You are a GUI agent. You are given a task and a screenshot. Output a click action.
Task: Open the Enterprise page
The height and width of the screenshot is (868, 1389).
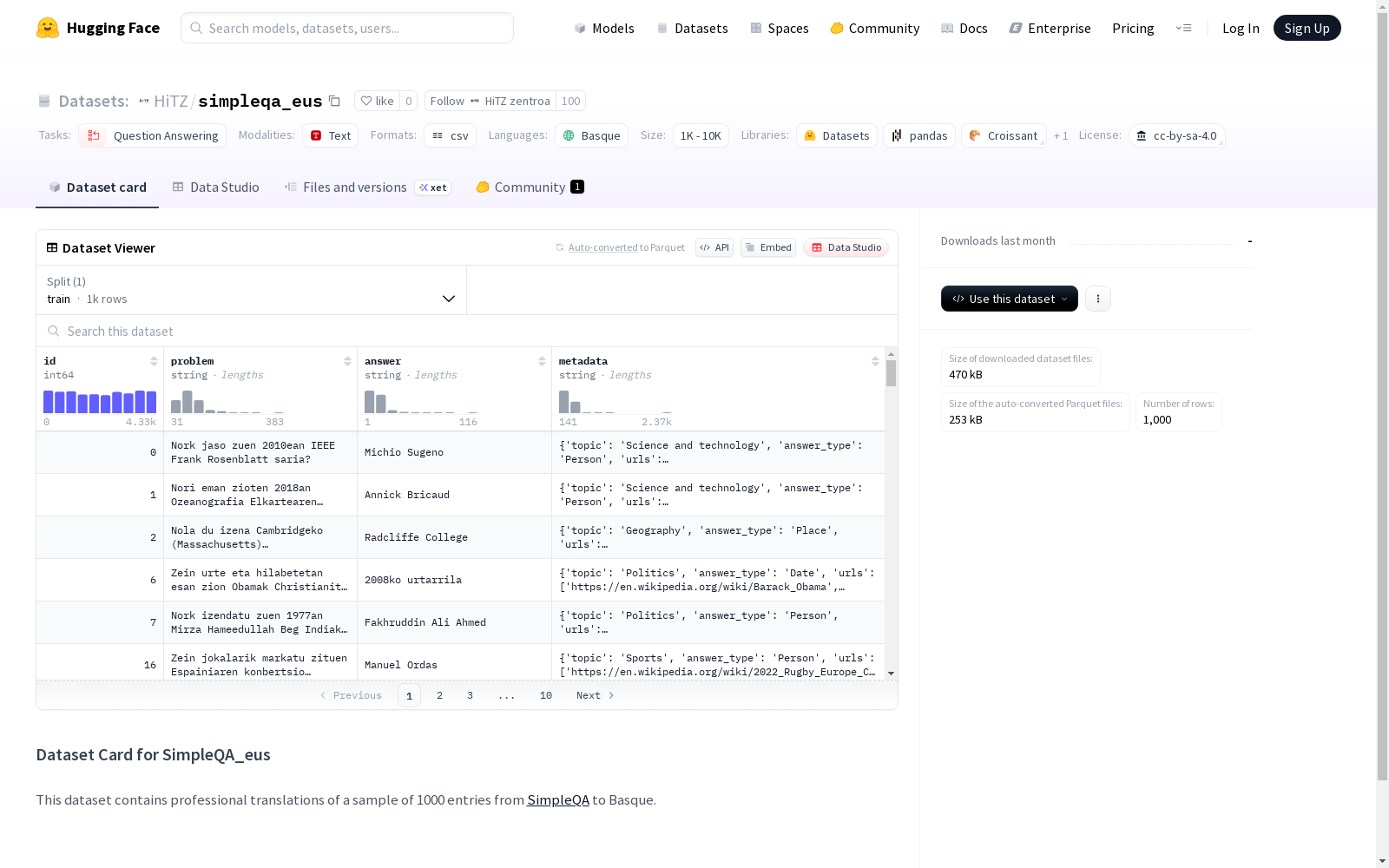coord(1050,28)
